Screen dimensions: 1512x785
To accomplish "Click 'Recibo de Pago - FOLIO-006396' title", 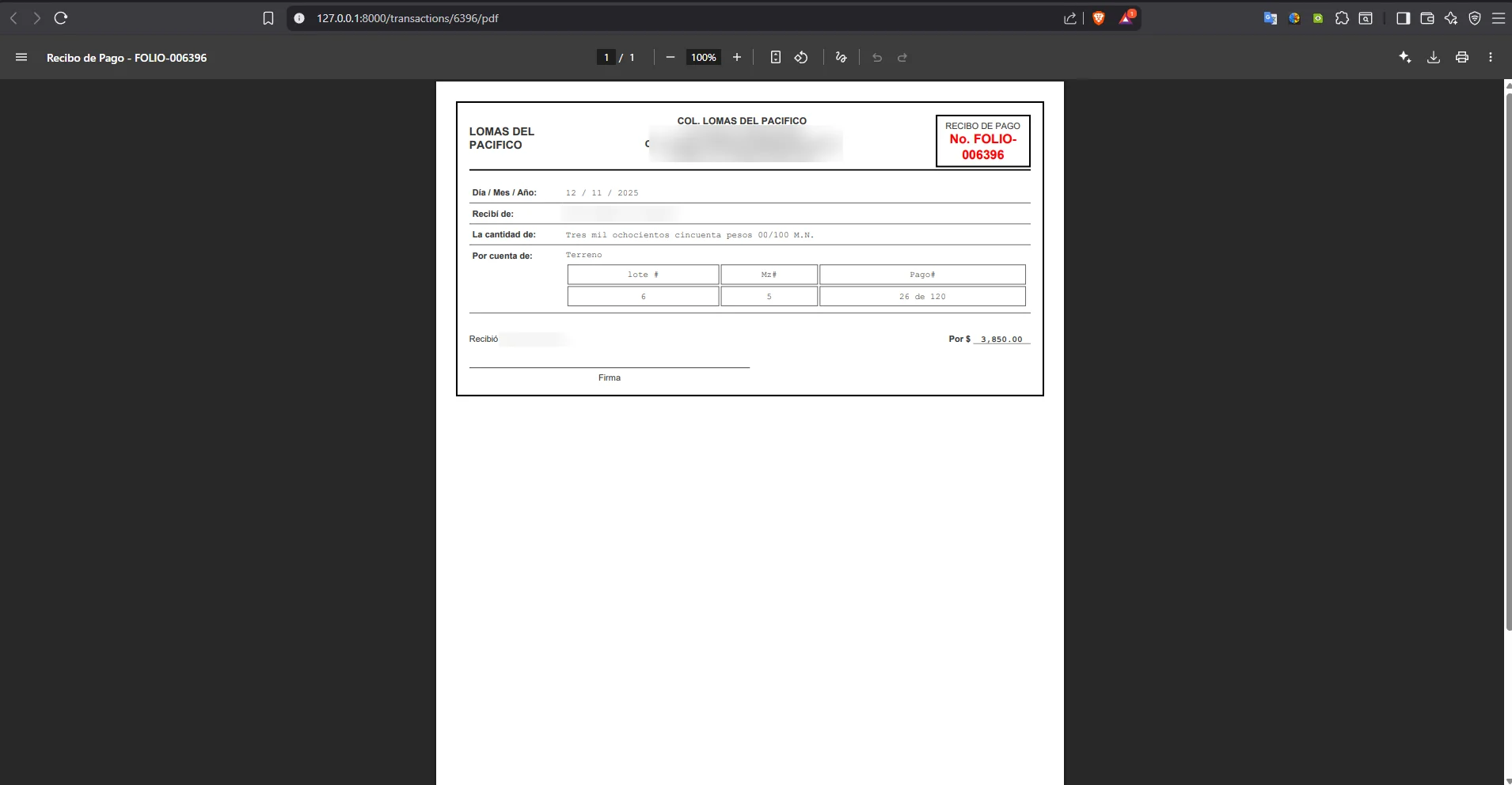I will click(x=127, y=58).
